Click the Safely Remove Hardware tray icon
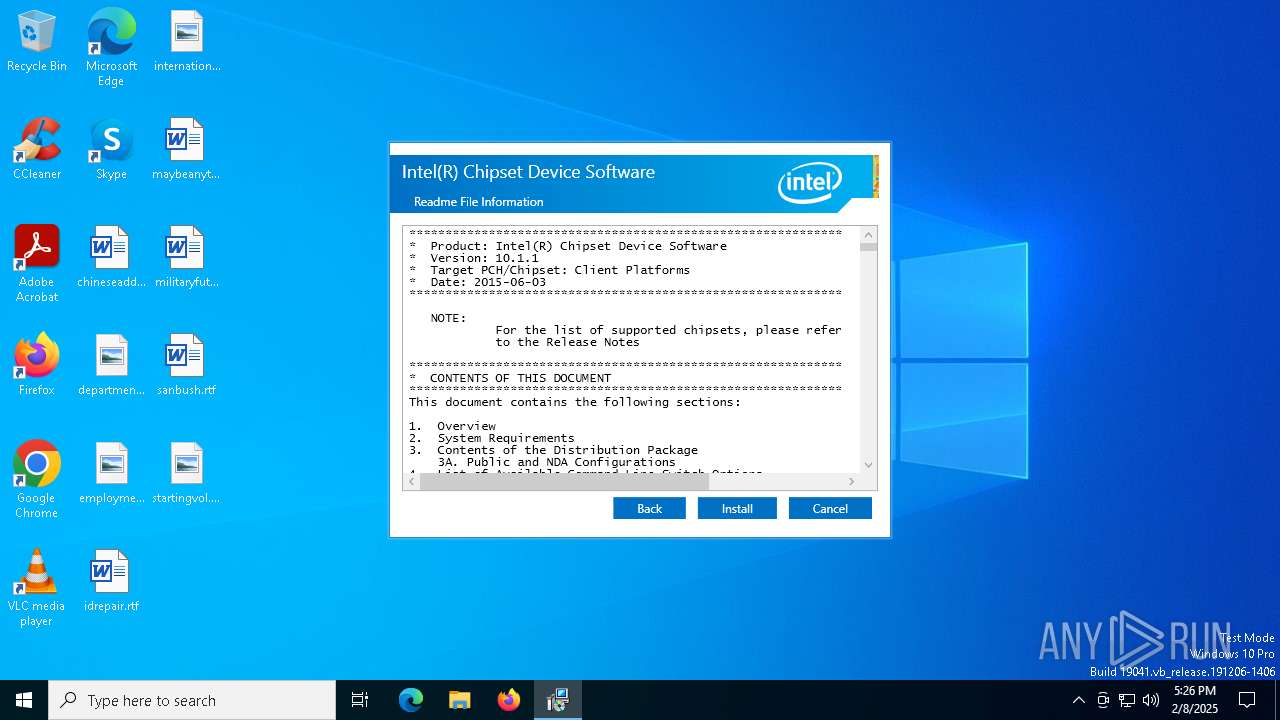Screen dimensions: 1280x720 click(1103, 700)
